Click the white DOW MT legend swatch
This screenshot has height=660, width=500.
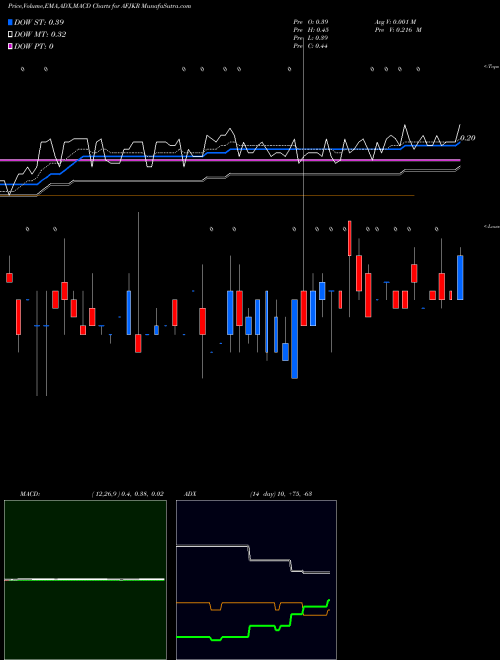point(10,35)
